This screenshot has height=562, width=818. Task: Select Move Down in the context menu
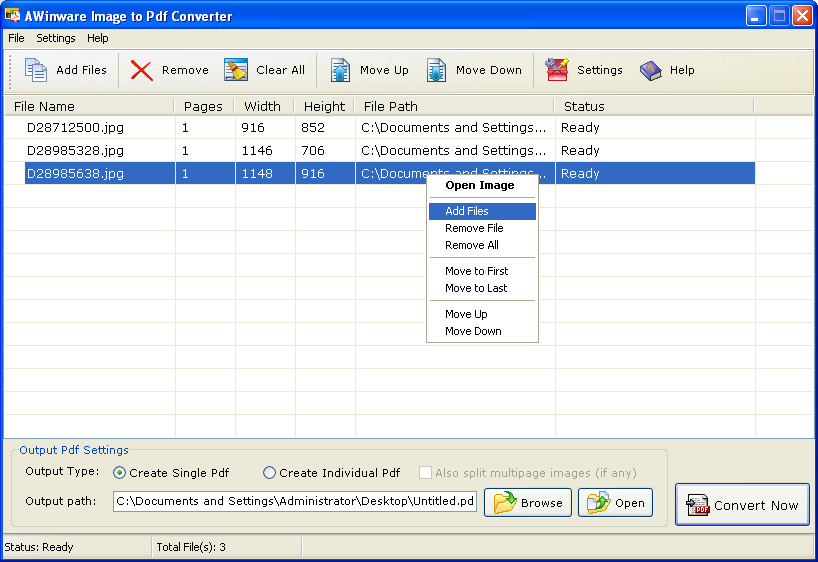coord(482,331)
